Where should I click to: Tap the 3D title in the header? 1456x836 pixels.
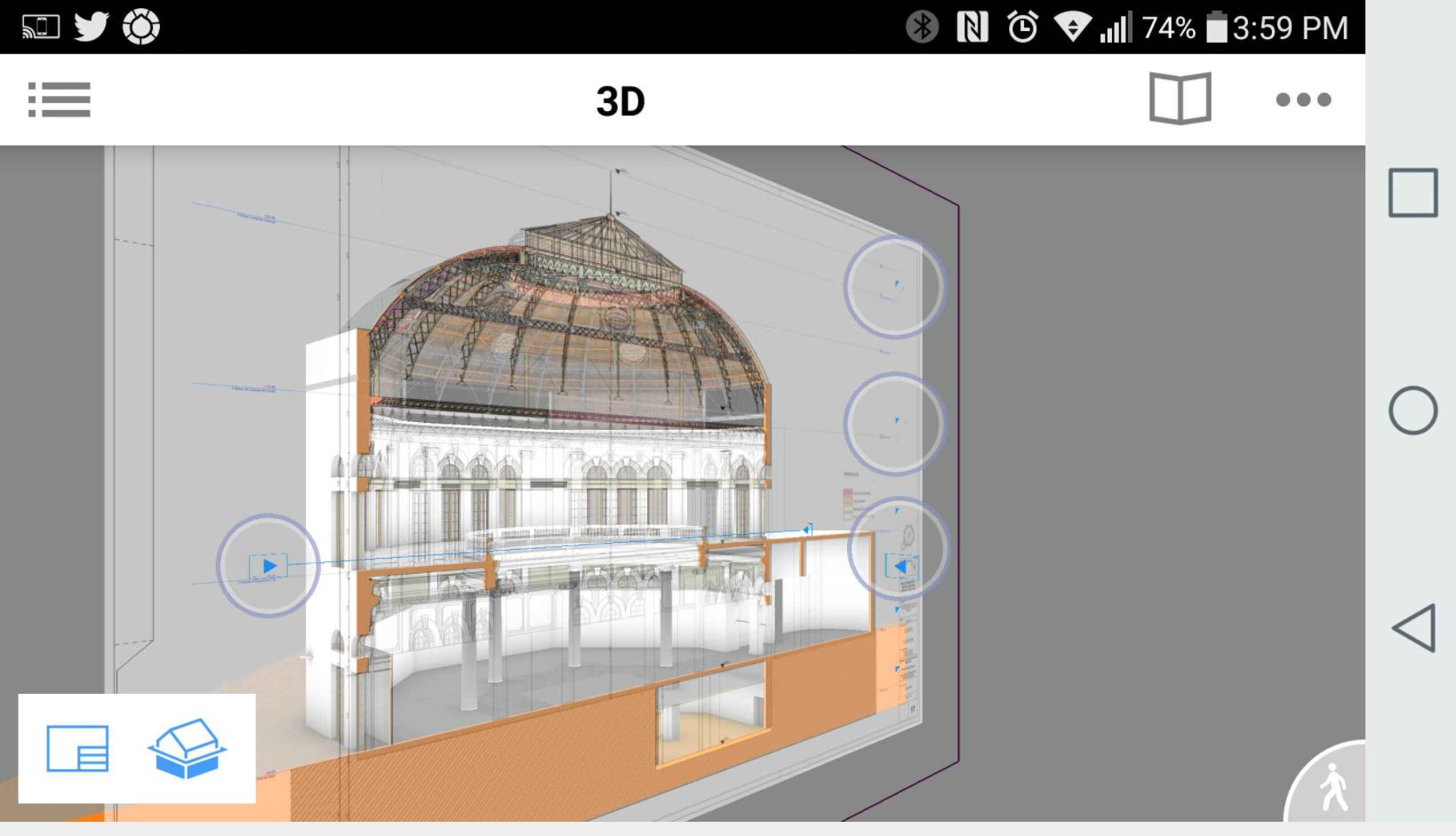click(x=620, y=101)
